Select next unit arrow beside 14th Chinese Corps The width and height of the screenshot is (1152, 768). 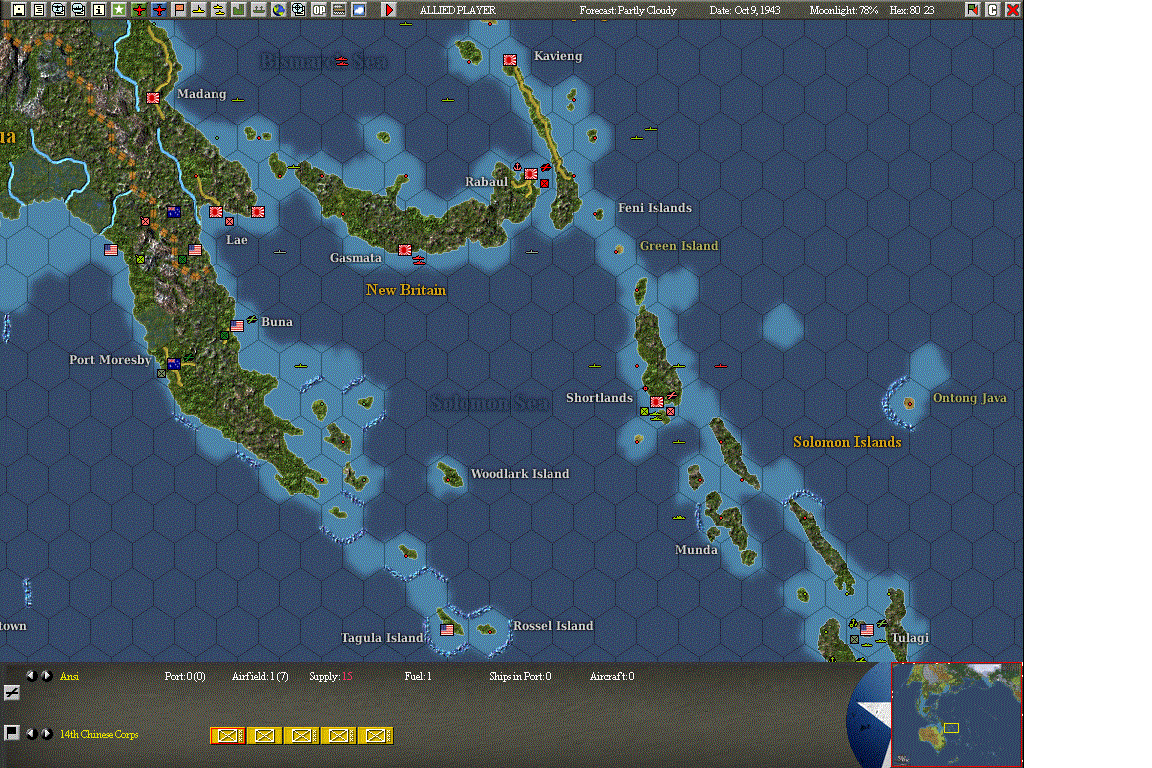tap(46, 733)
